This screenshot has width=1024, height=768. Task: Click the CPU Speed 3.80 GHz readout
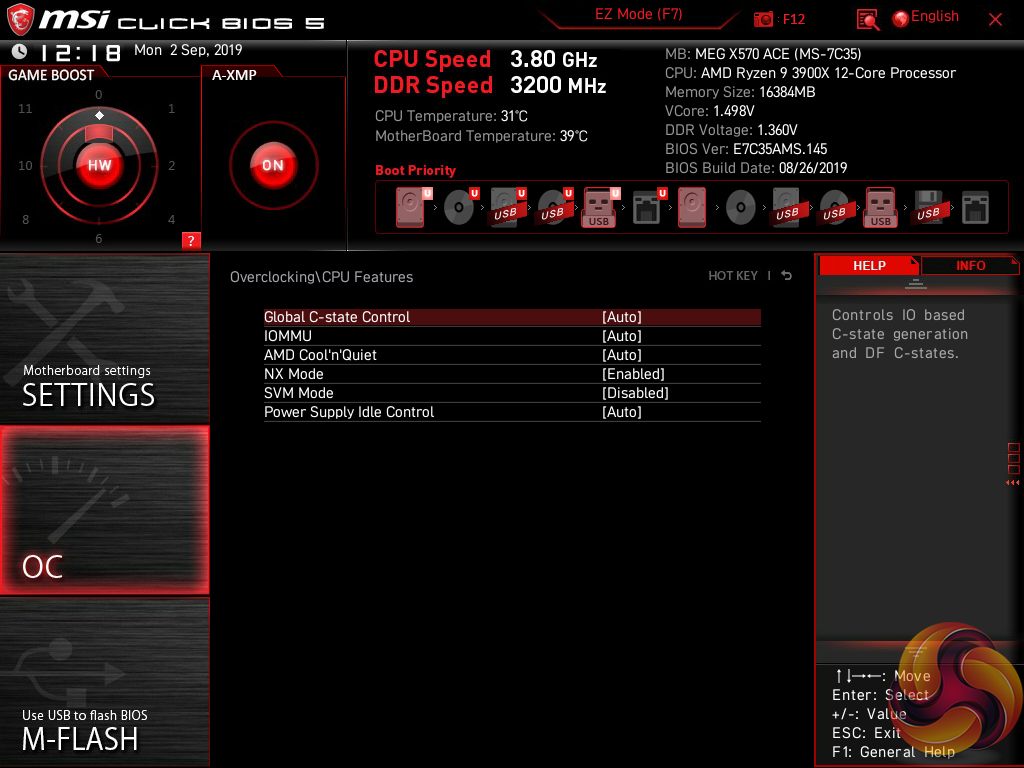pyautogui.click(x=485, y=59)
